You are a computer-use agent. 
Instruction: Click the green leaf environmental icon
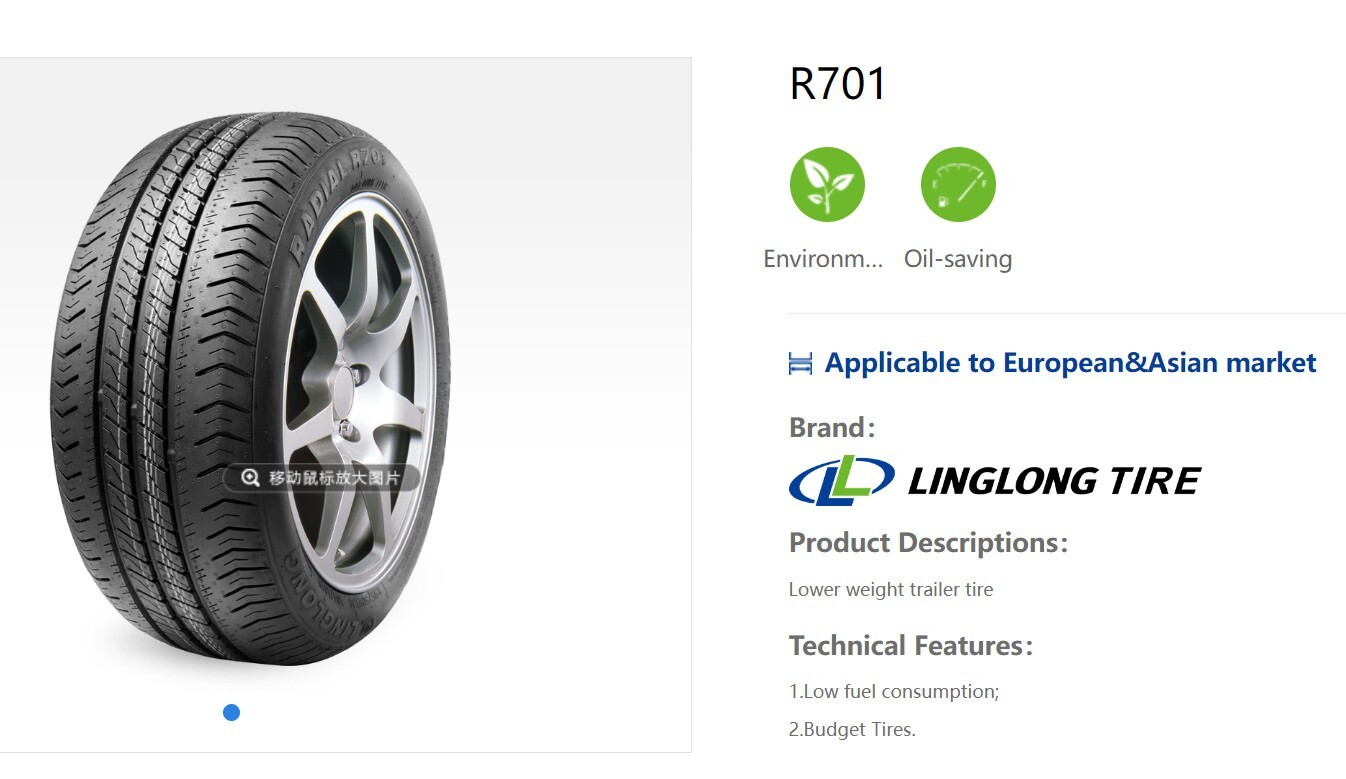point(827,185)
